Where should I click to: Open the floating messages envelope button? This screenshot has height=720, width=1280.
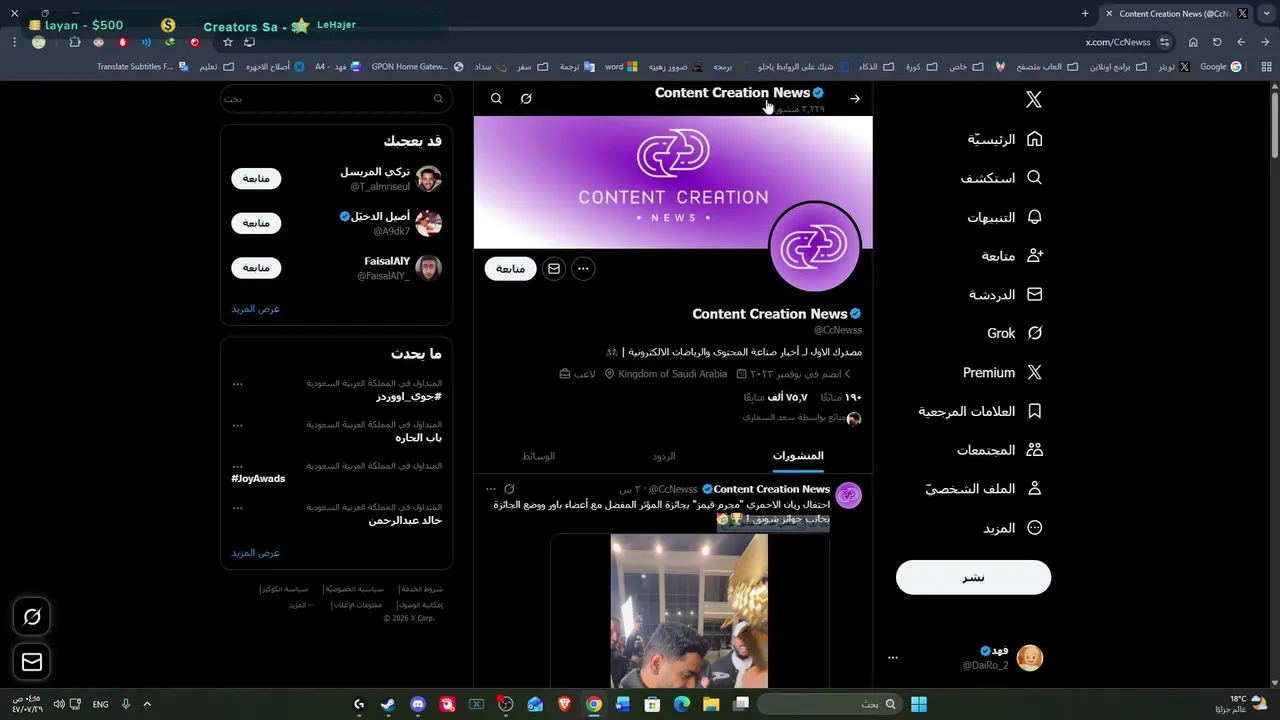(32, 662)
